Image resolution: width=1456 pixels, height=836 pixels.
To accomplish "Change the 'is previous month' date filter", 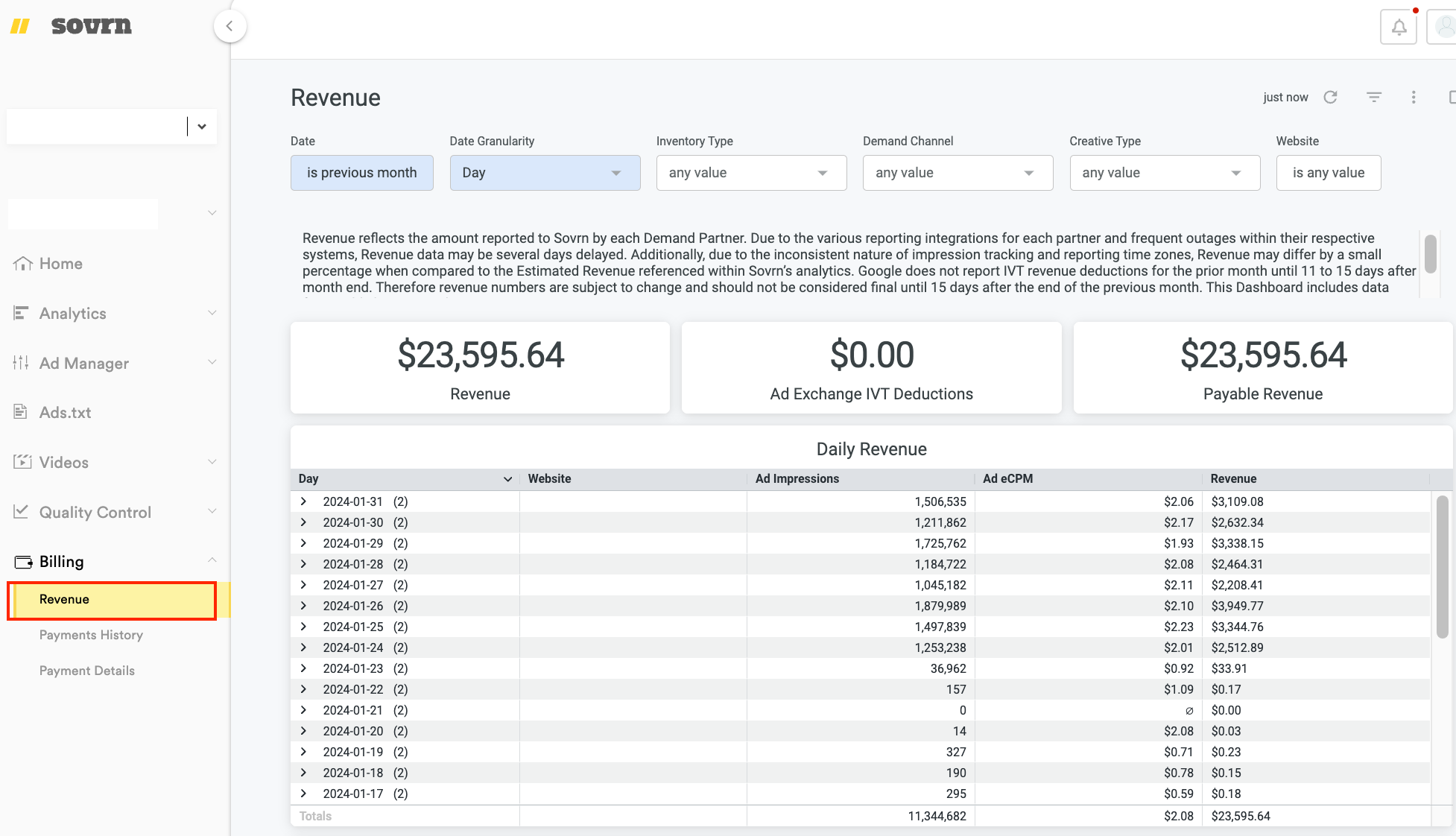I will (x=362, y=173).
